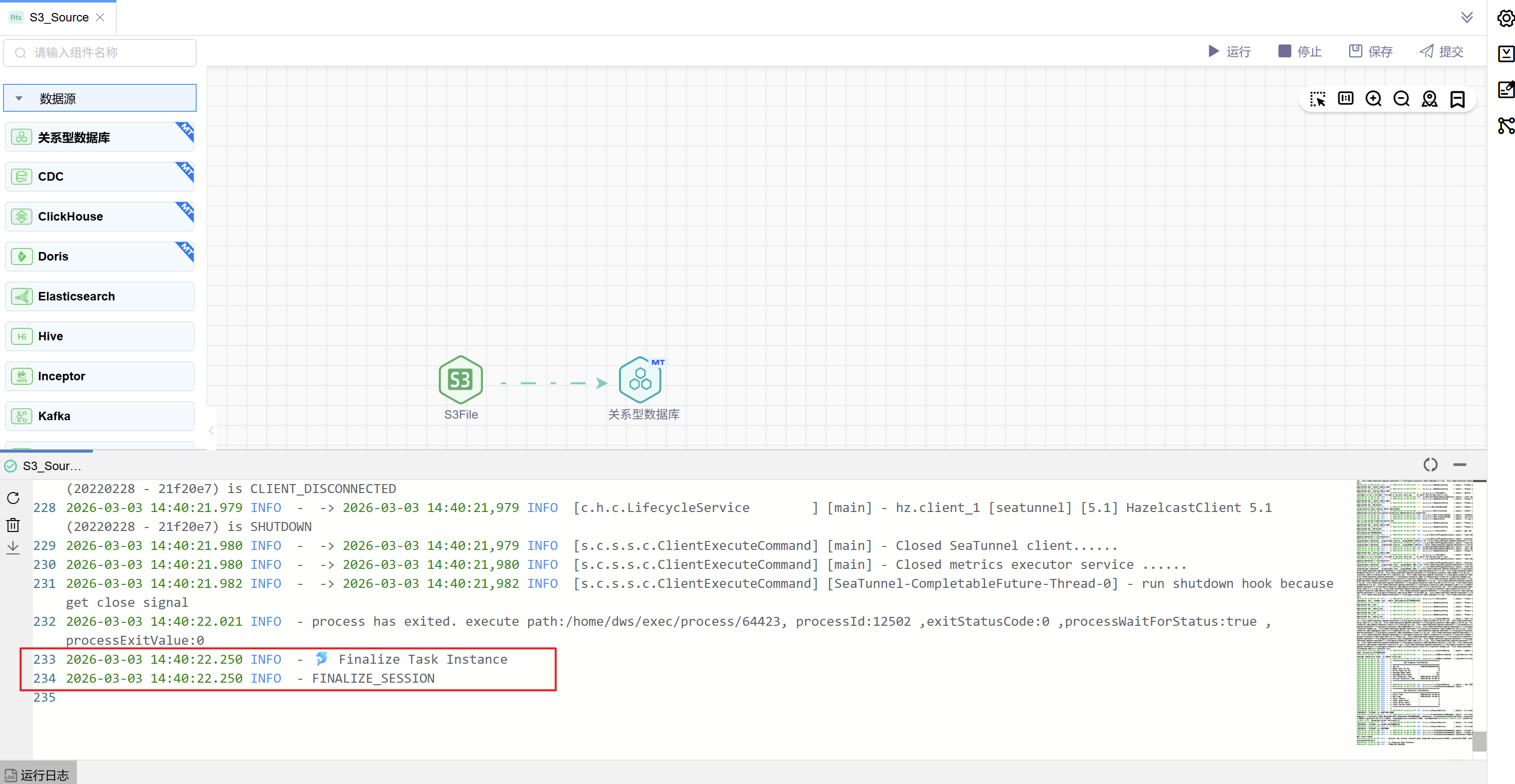Collapse the 数据源 category
Image resolution: width=1515 pixels, height=784 pixels.
click(x=19, y=98)
